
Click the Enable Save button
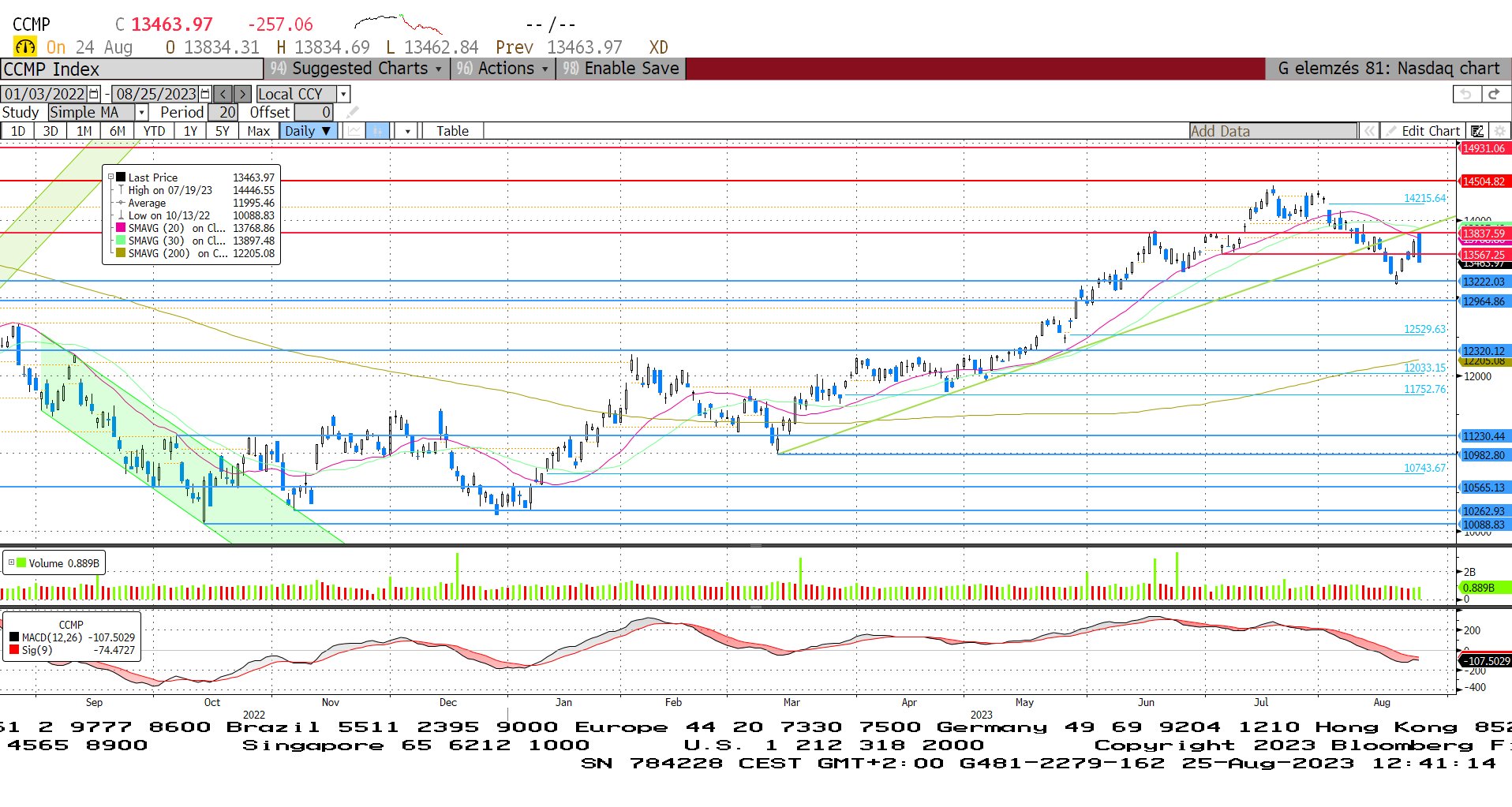tap(621, 69)
